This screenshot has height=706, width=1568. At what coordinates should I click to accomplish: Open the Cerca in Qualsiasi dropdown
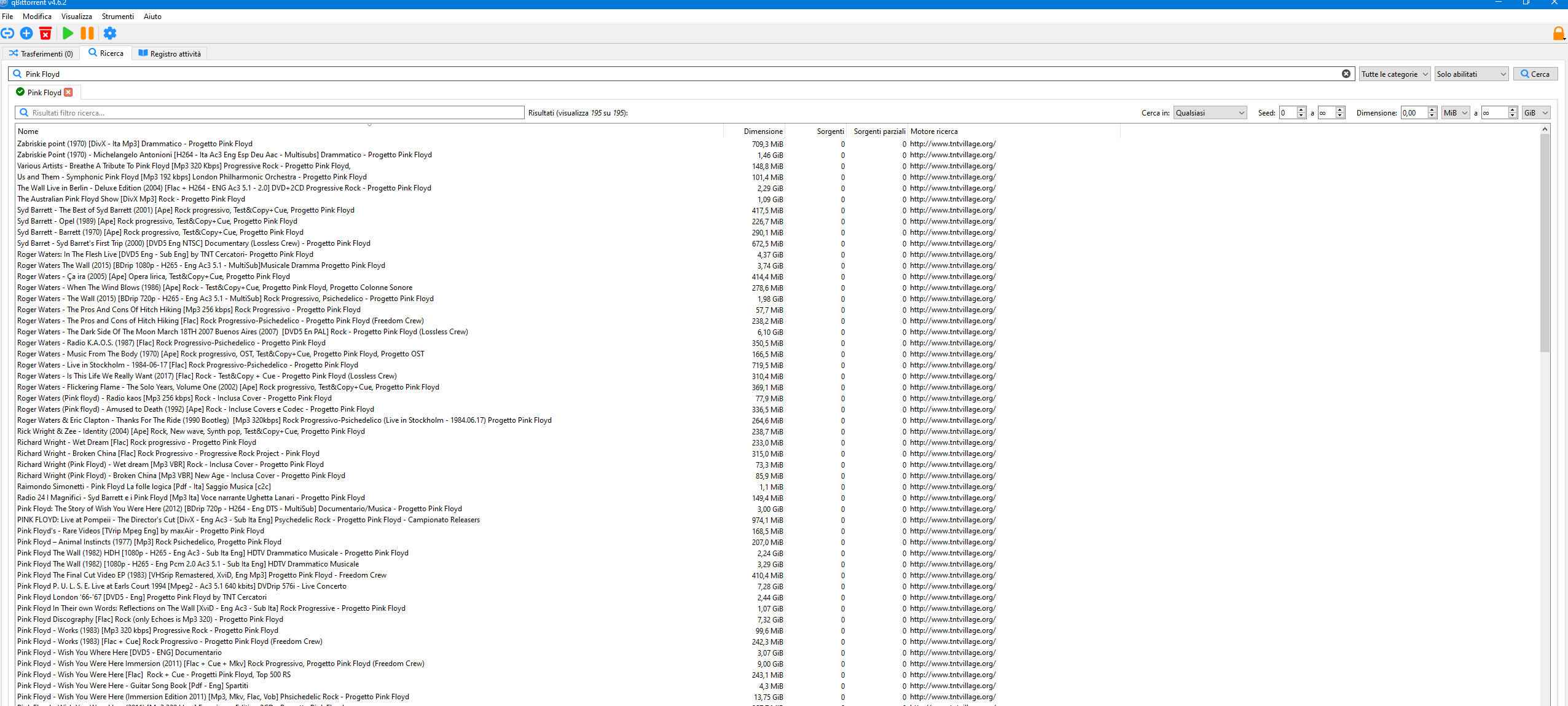1210,112
